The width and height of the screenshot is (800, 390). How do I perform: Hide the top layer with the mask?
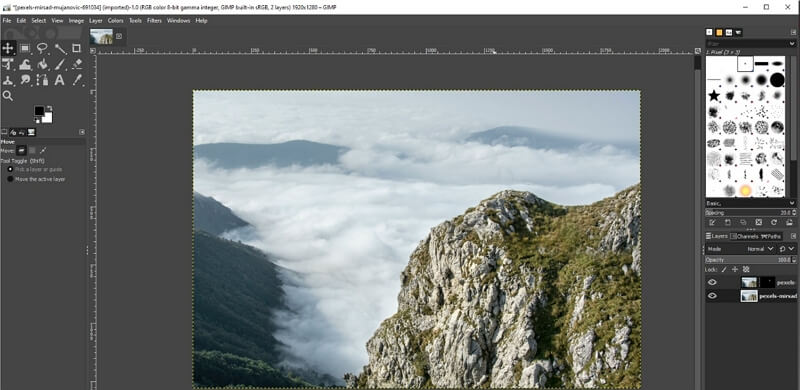pos(712,282)
